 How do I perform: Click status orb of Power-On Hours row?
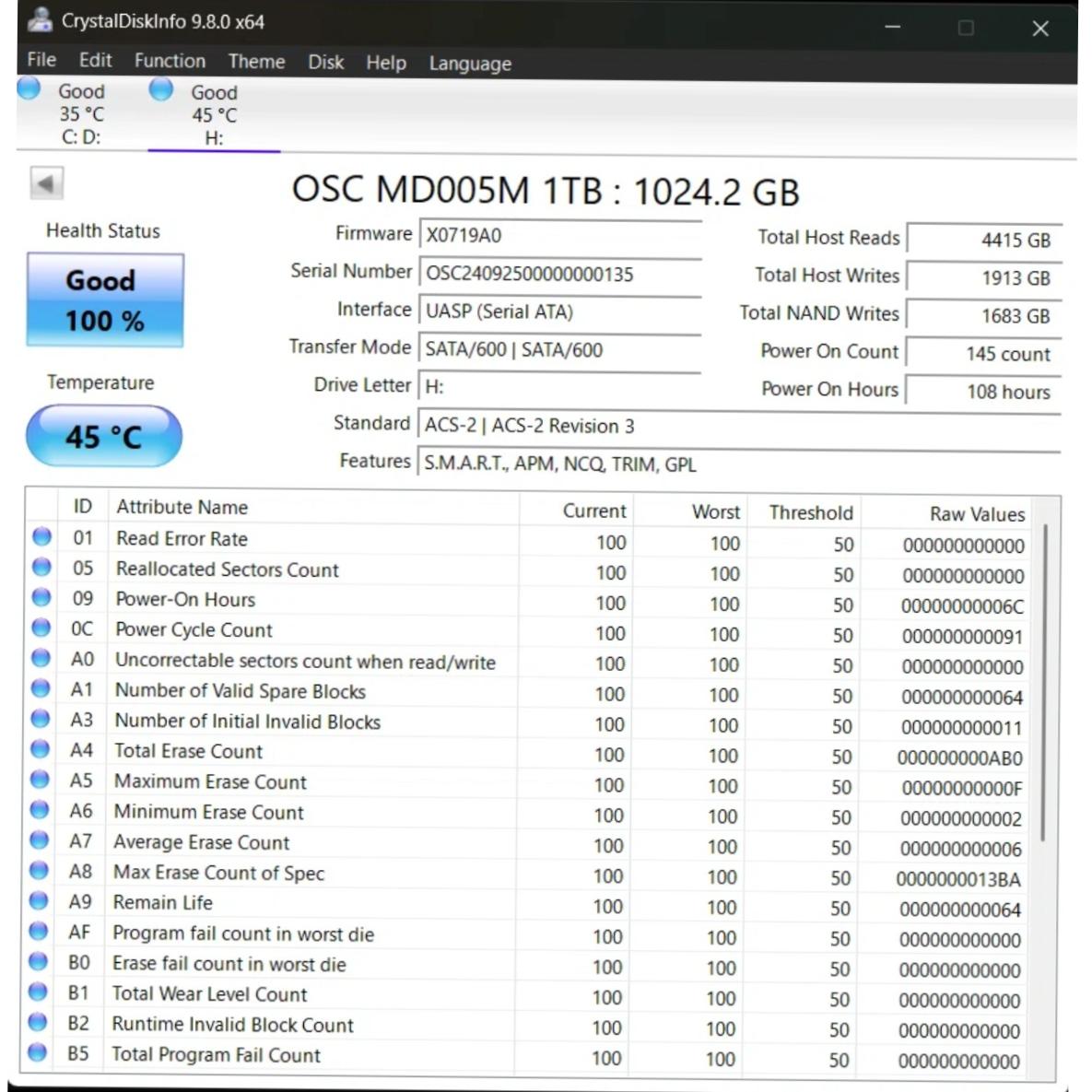41,597
